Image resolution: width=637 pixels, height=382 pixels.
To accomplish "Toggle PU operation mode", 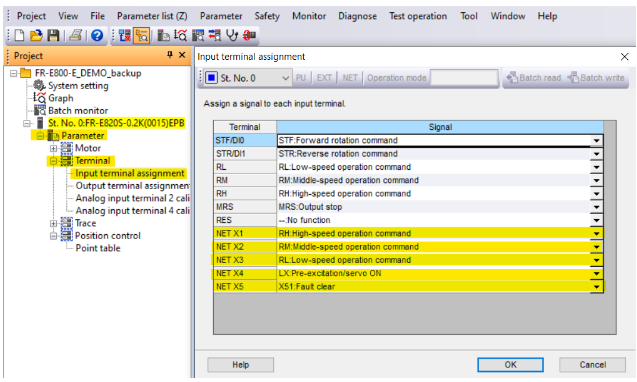I will [301, 78].
